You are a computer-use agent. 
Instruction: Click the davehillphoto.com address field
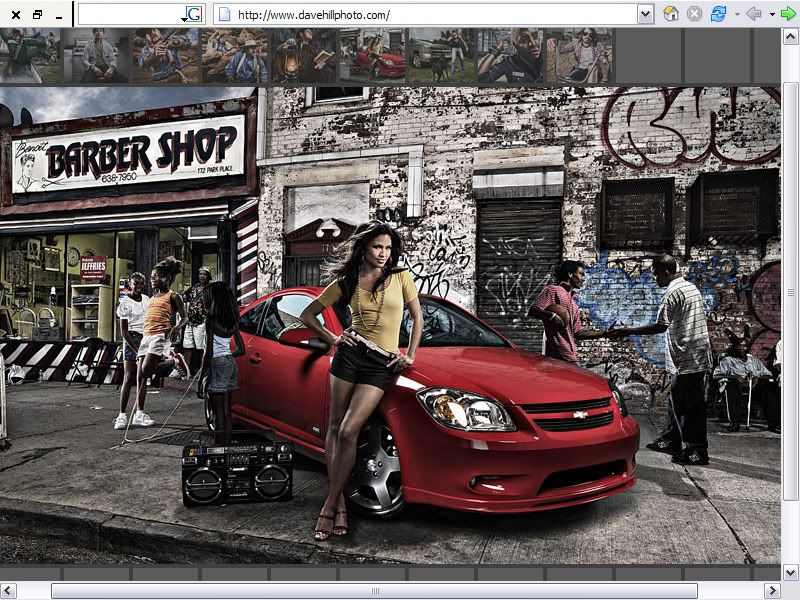[x=430, y=14]
